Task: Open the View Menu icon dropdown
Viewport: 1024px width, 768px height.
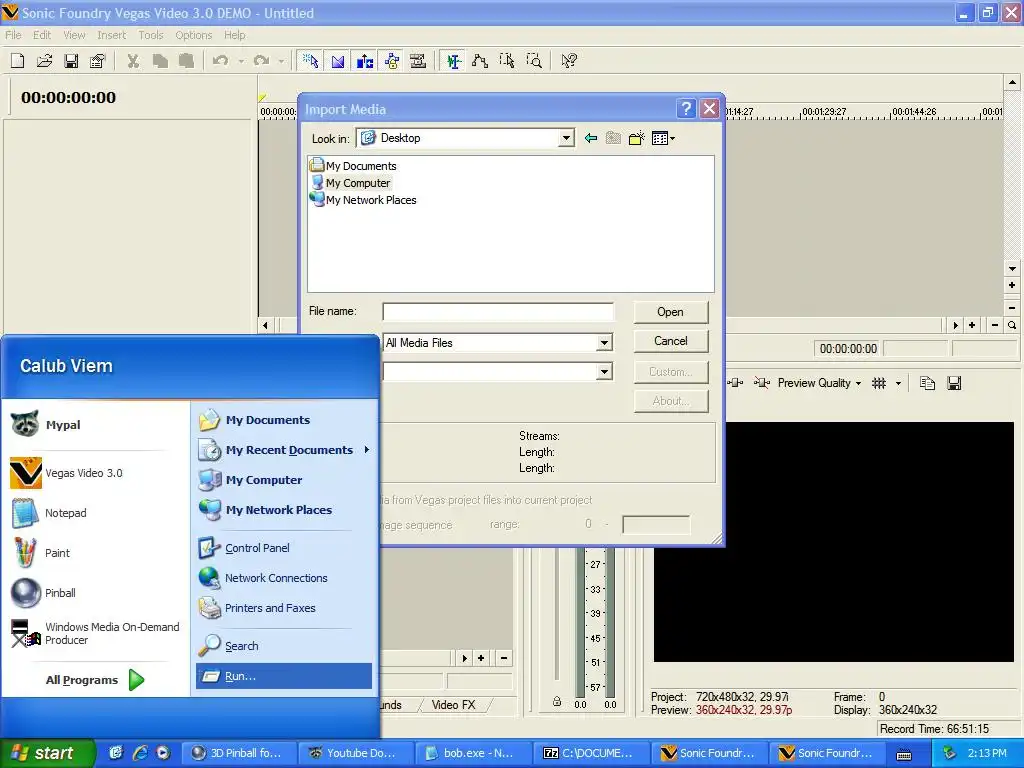Action: 663,138
